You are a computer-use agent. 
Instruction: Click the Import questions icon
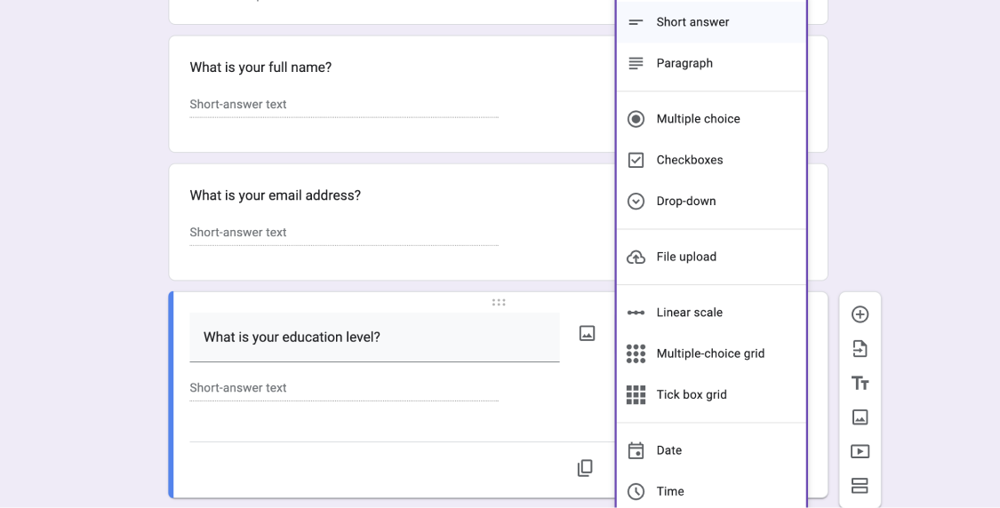(859, 349)
